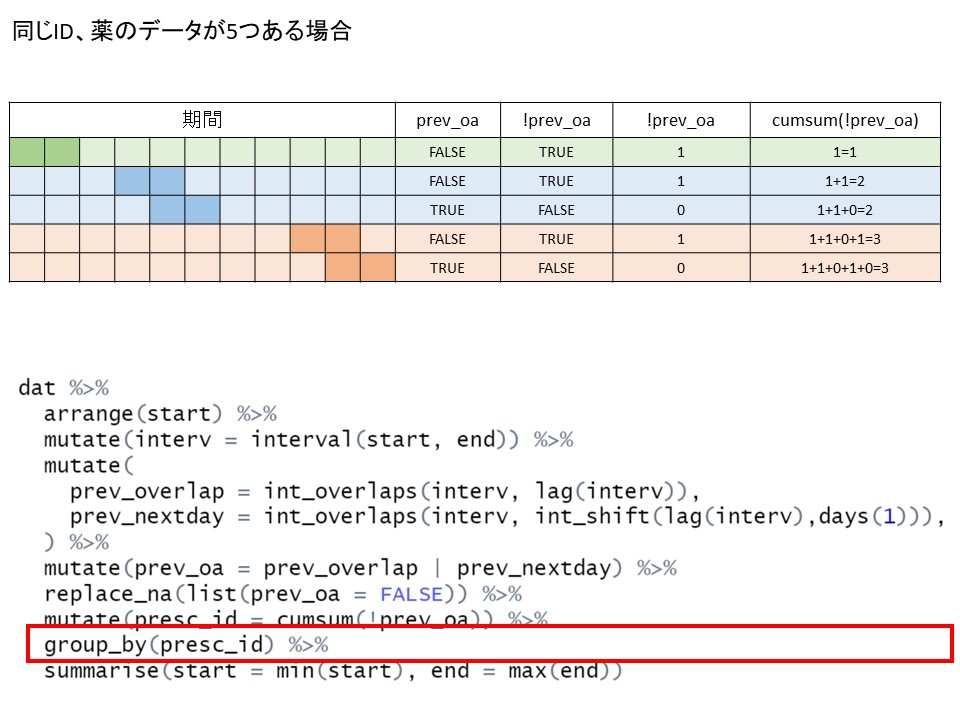This screenshot has width=960, height=720.
Task: Click the blue FALSE keyword in replace_na
Action: pyautogui.click(x=411, y=594)
